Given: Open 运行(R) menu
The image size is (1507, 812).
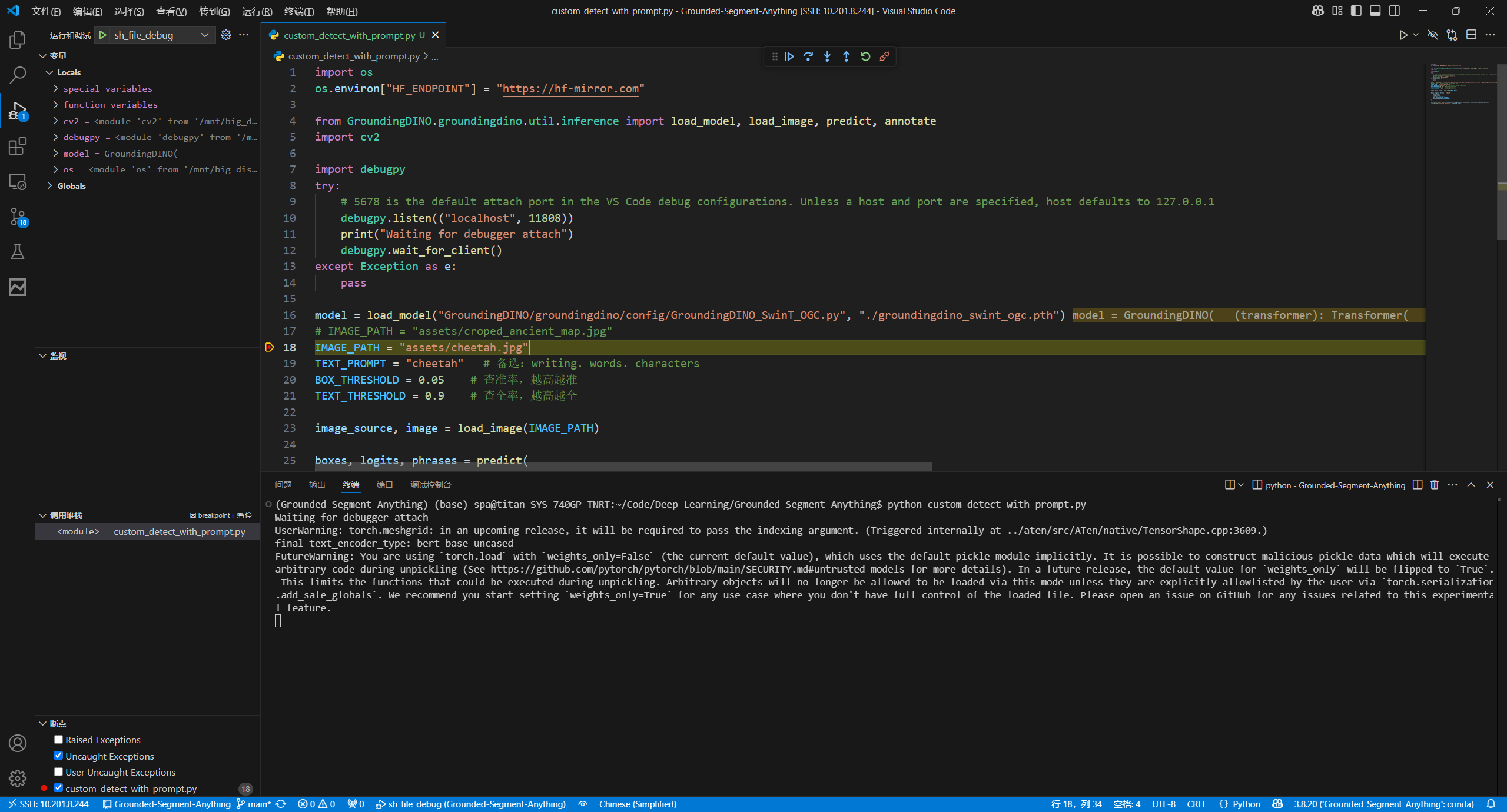Looking at the screenshot, I should click(257, 11).
